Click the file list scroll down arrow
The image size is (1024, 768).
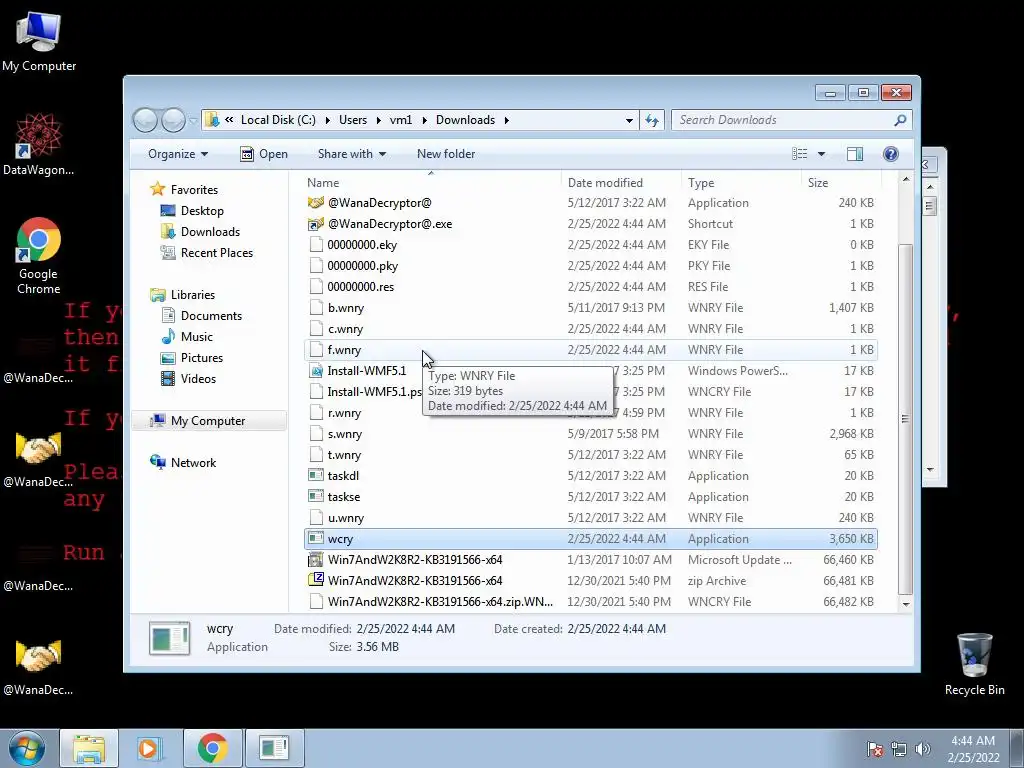906,604
